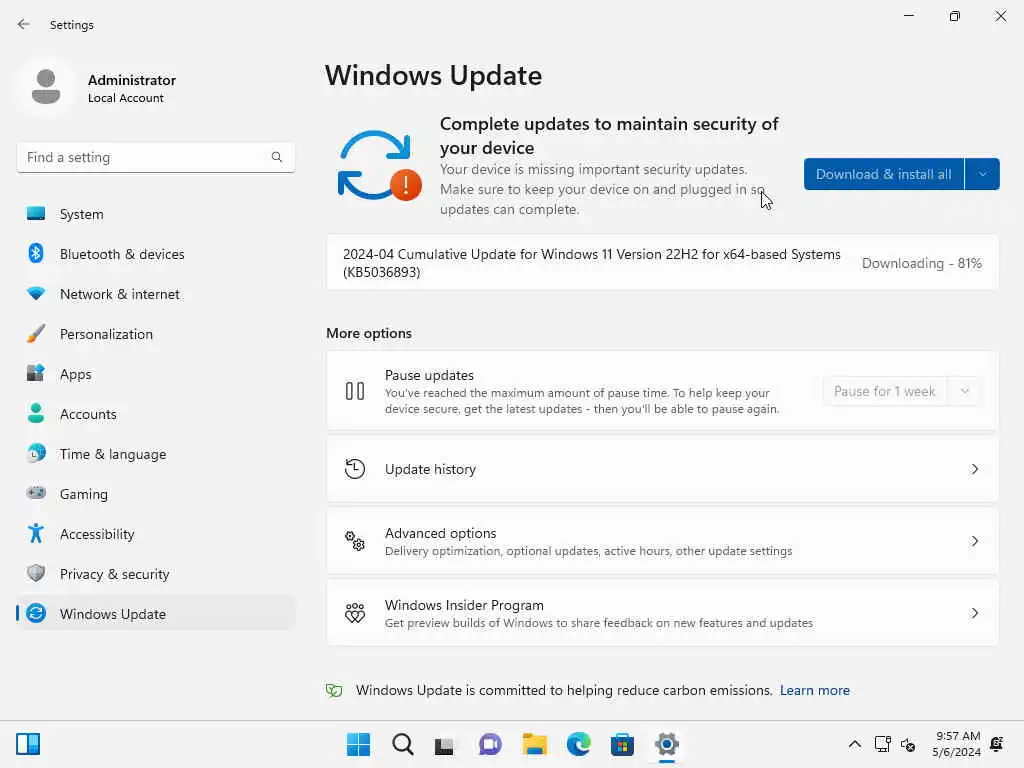Navigate to Privacy & security
1024x768 pixels.
[x=155, y=573]
